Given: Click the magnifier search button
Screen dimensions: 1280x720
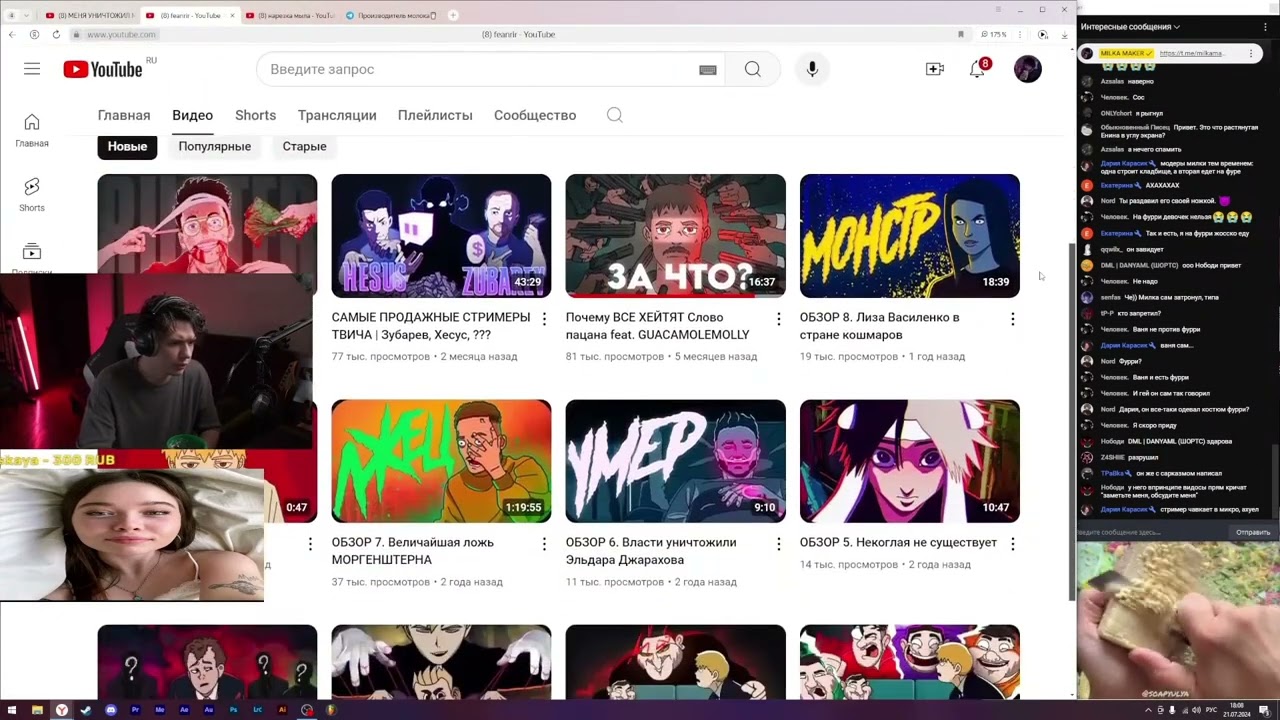Looking at the screenshot, I should point(753,69).
